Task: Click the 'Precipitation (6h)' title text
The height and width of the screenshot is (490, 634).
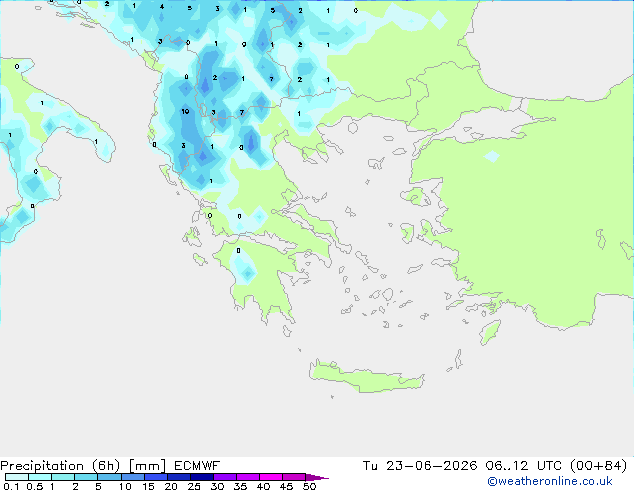Action: 60,466
